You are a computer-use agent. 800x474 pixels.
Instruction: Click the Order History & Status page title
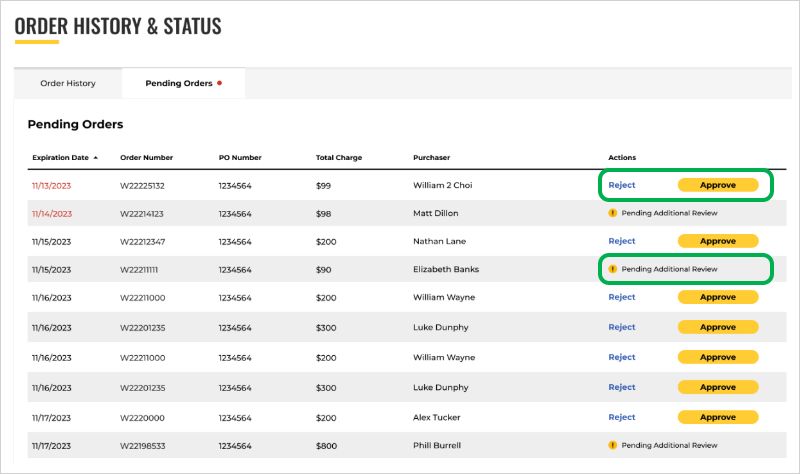[x=118, y=26]
